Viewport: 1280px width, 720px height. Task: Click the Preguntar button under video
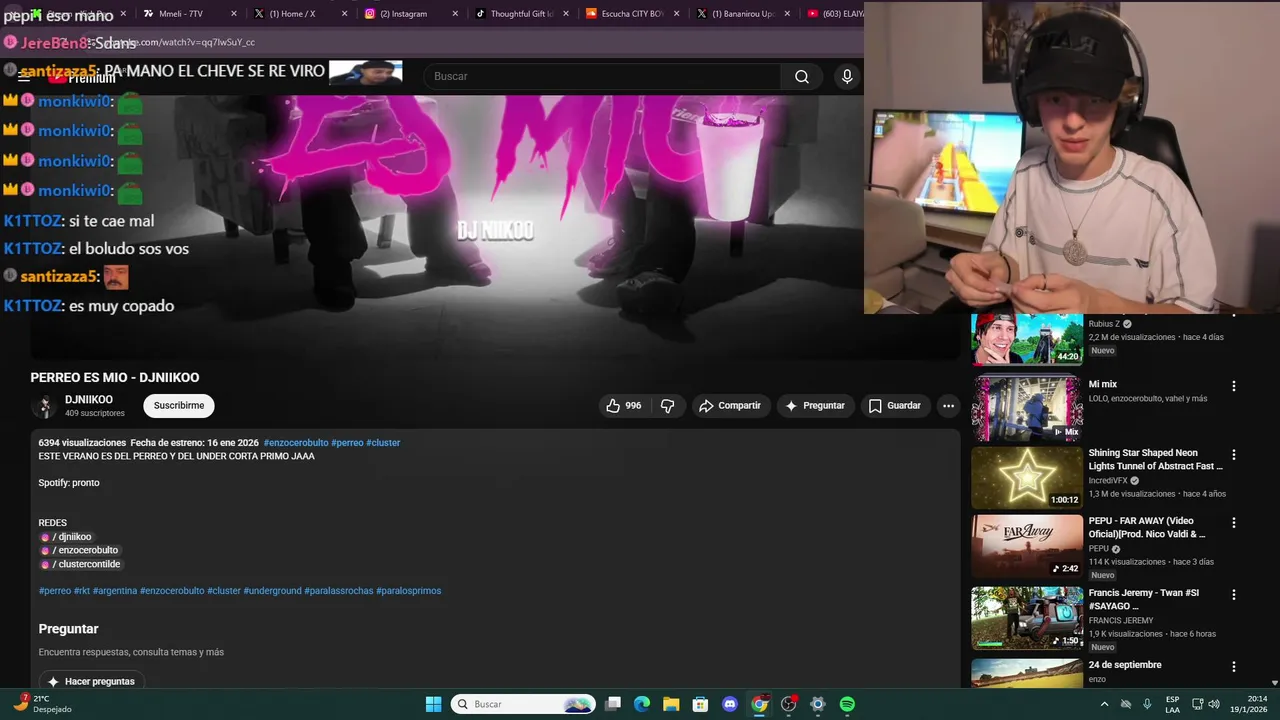coord(815,406)
